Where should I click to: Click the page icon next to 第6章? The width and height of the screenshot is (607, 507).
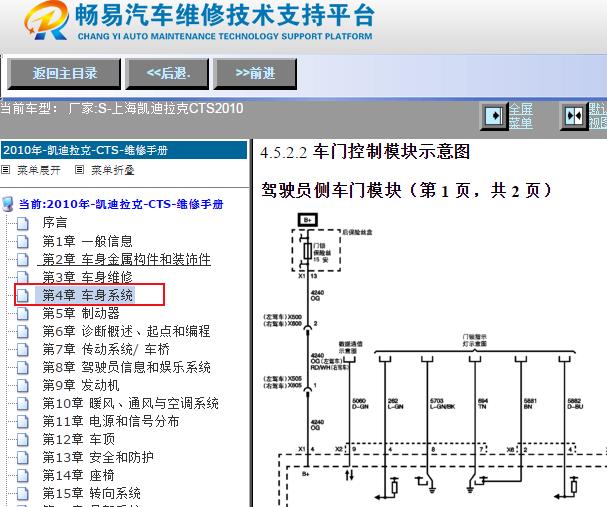(23, 332)
